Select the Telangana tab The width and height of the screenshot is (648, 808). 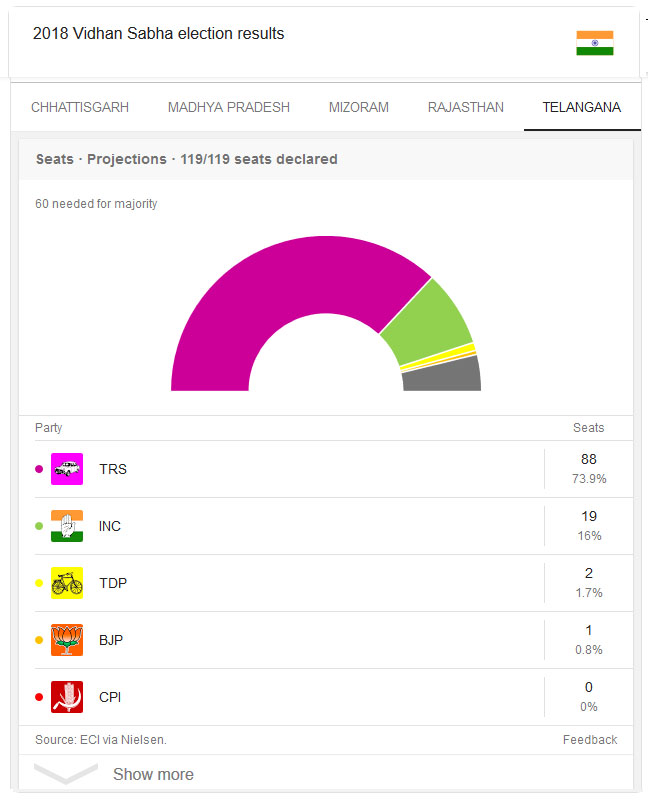click(x=582, y=107)
